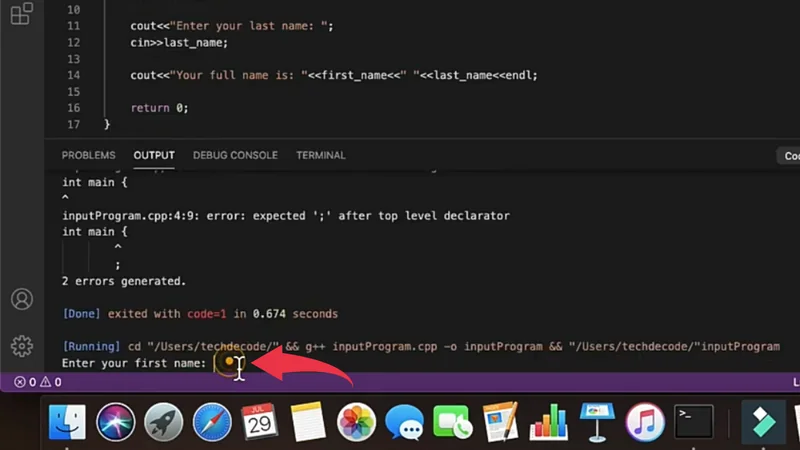Launch Terminal app from the Dock
The image size is (800, 450).
pos(694,422)
